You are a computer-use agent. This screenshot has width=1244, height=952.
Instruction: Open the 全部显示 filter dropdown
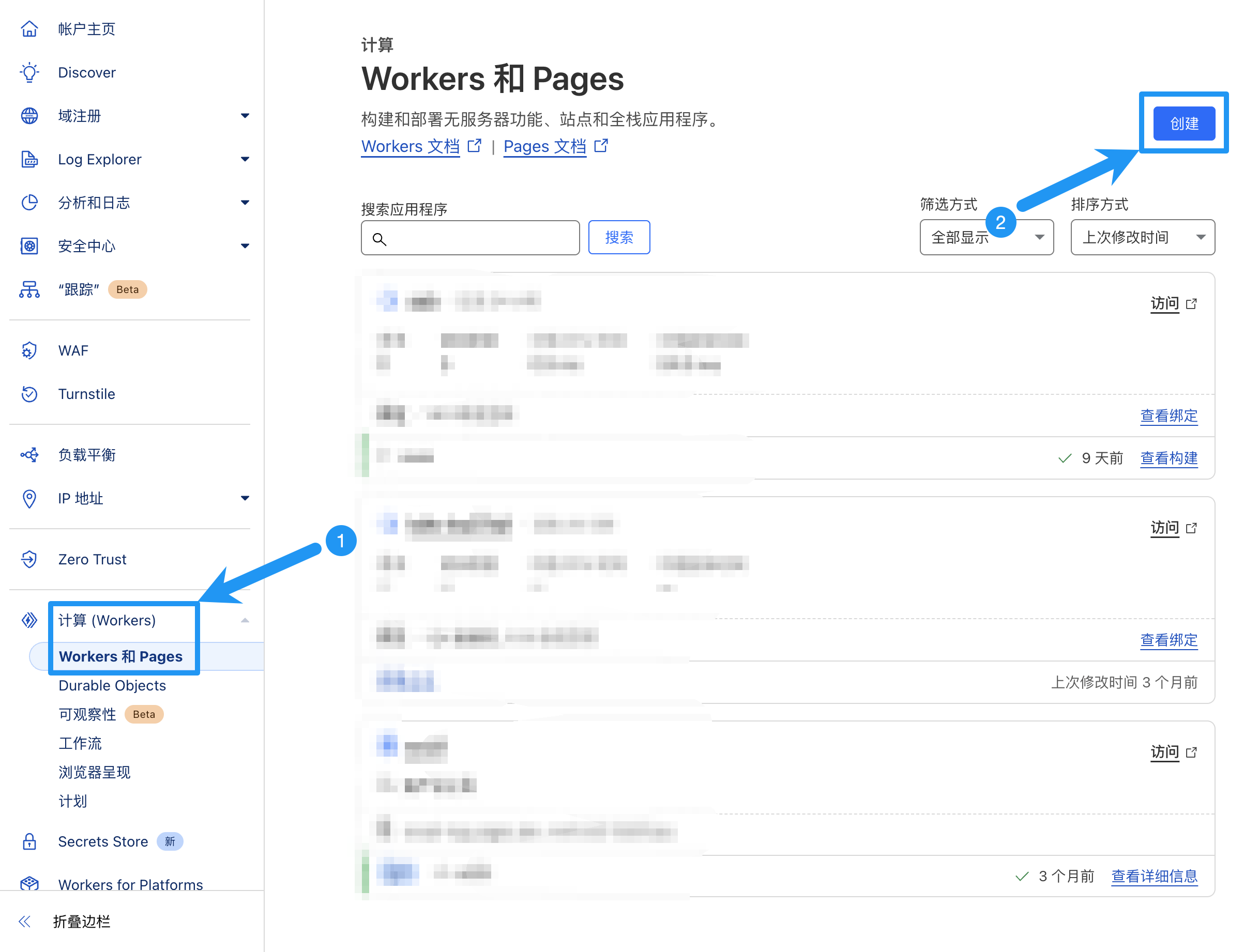[x=987, y=237]
